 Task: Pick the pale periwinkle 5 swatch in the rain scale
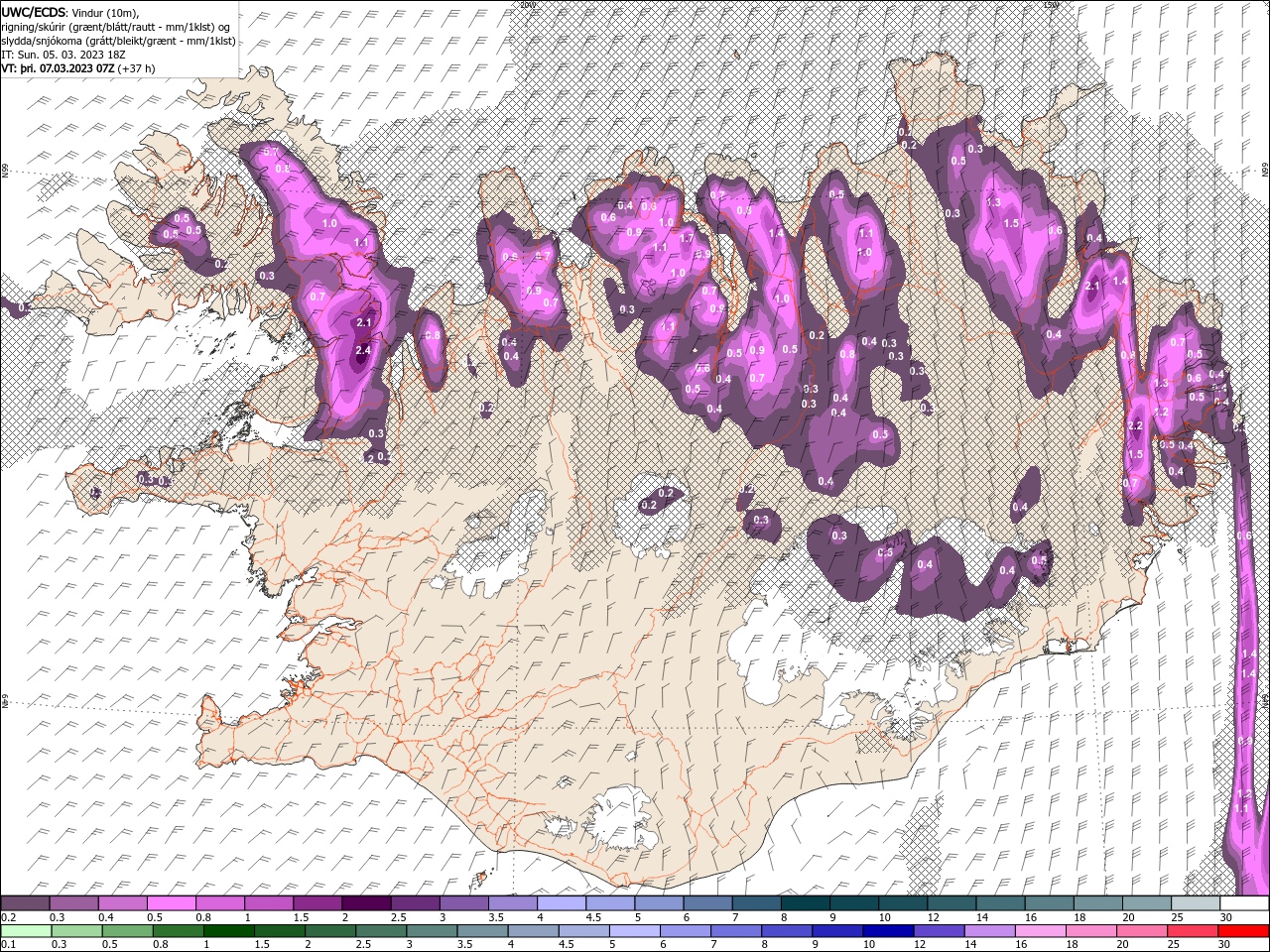(633, 931)
